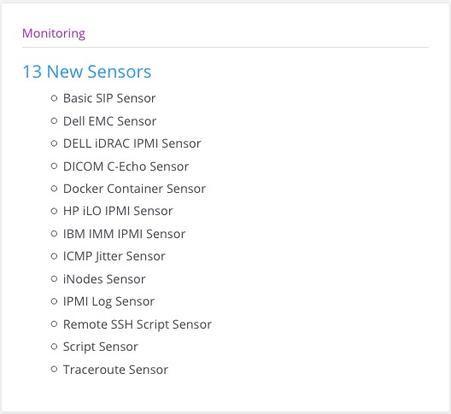The height and width of the screenshot is (414, 451).
Task: Click bullet circle beside ICMP Jitter Sensor
Action: click(54, 256)
